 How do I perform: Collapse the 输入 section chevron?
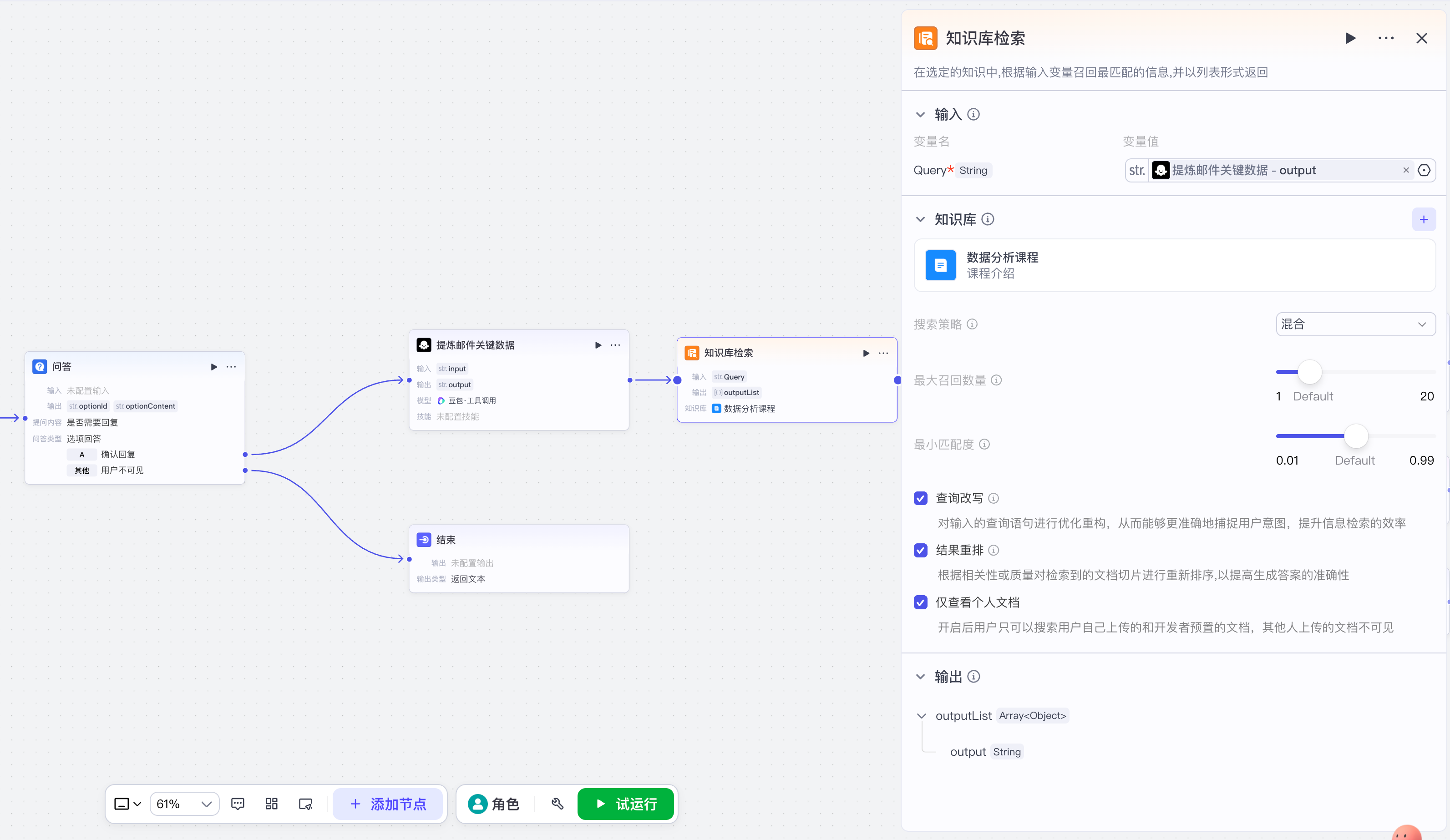pos(921,115)
